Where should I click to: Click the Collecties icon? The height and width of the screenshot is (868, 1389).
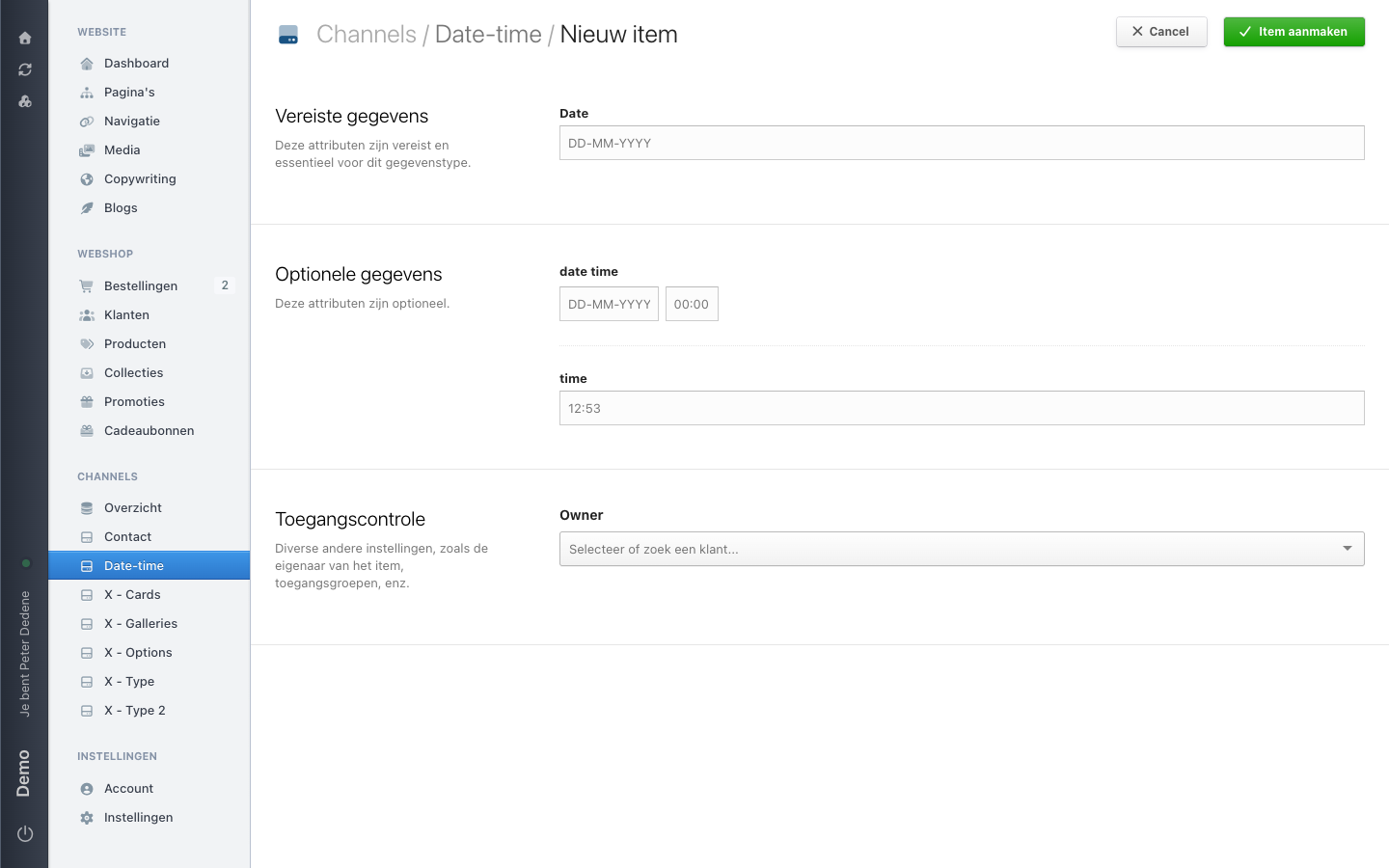pyautogui.click(x=87, y=373)
